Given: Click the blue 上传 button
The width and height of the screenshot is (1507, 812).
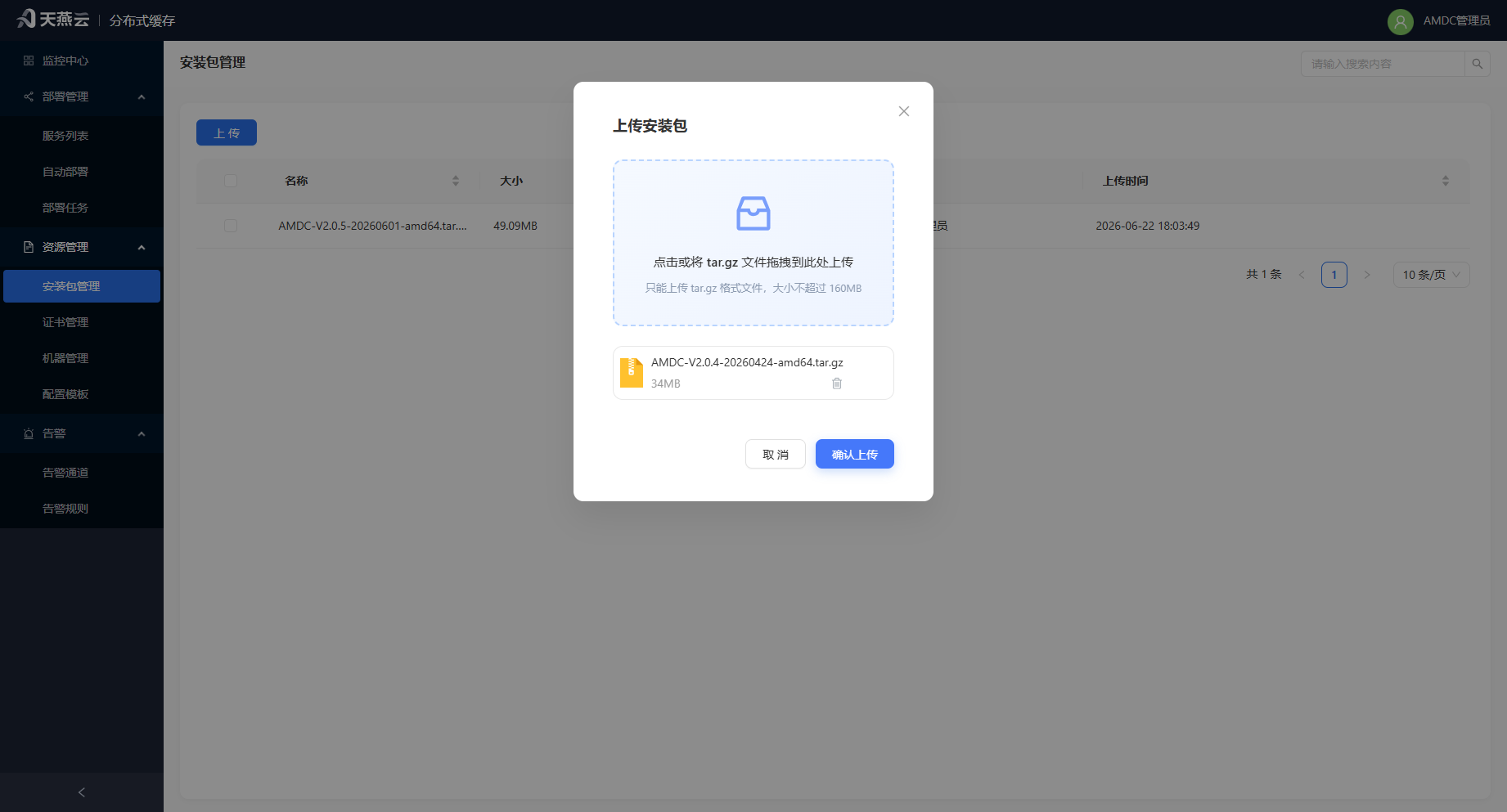Looking at the screenshot, I should [x=227, y=132].
